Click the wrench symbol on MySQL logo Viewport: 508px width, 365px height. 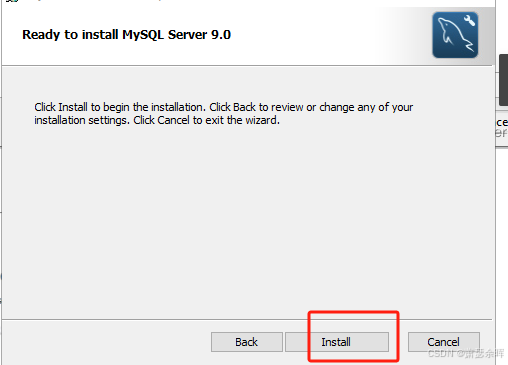coord(469,20)
